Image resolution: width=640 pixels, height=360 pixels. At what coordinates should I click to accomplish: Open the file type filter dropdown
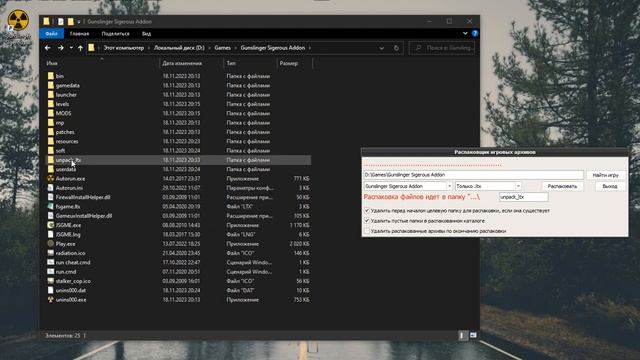(x=518, y=186)
